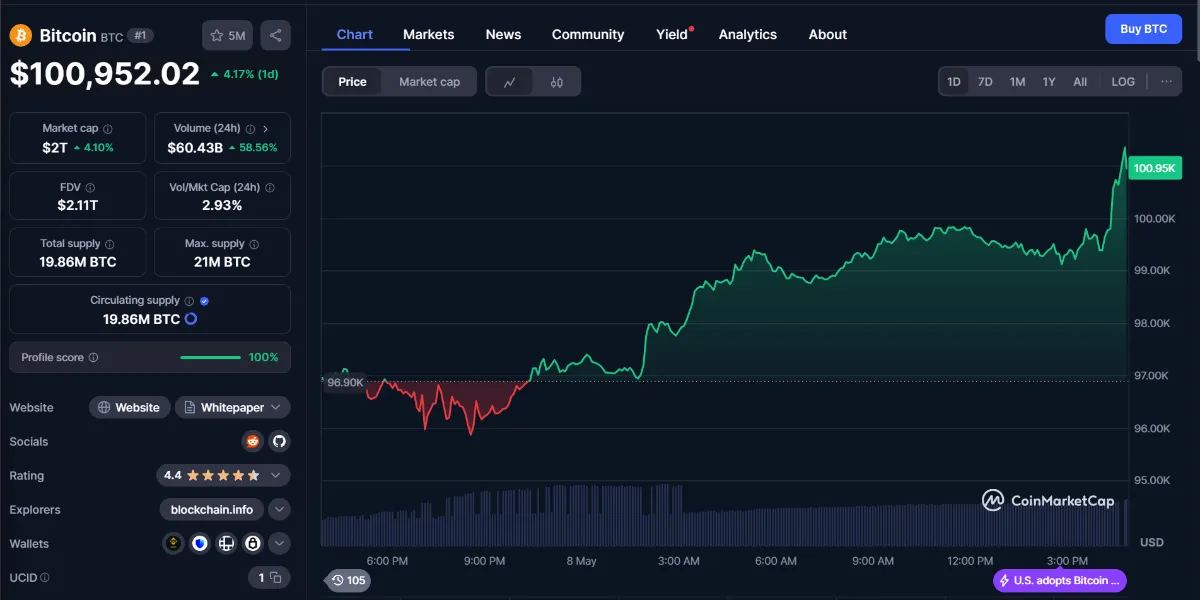Open the Community tab
This screenshot has width=1200, height=600.
(x=588, y=34)
